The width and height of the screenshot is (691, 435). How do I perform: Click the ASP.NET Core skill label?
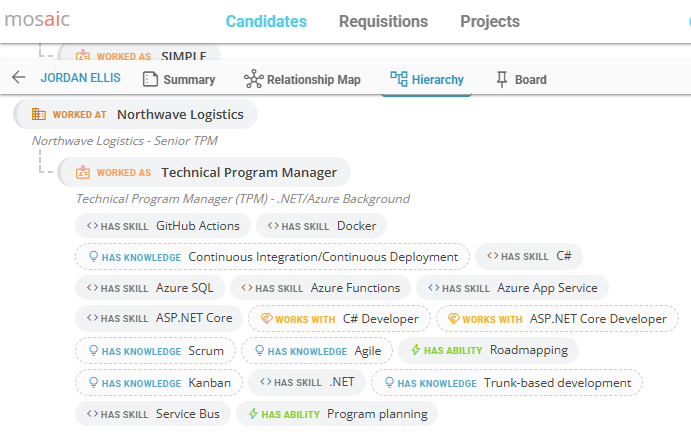point(194,318)
